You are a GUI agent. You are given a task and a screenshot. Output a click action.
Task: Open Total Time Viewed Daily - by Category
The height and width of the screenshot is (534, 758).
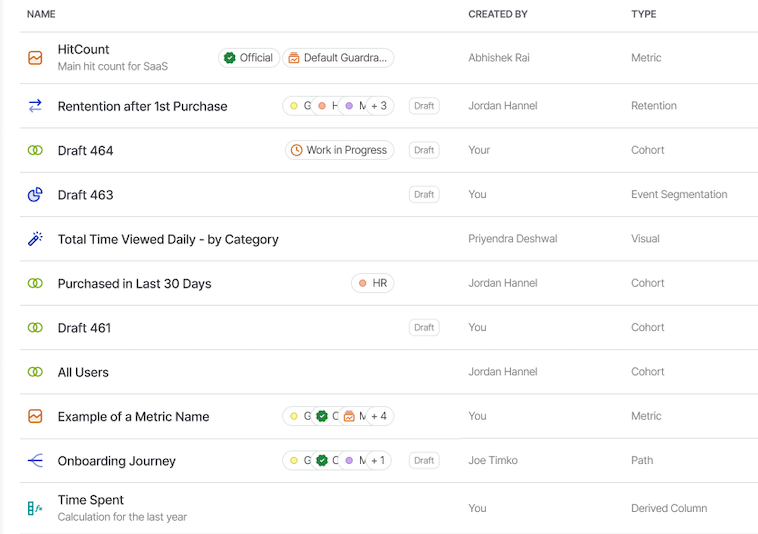click(x=168, y=240)
